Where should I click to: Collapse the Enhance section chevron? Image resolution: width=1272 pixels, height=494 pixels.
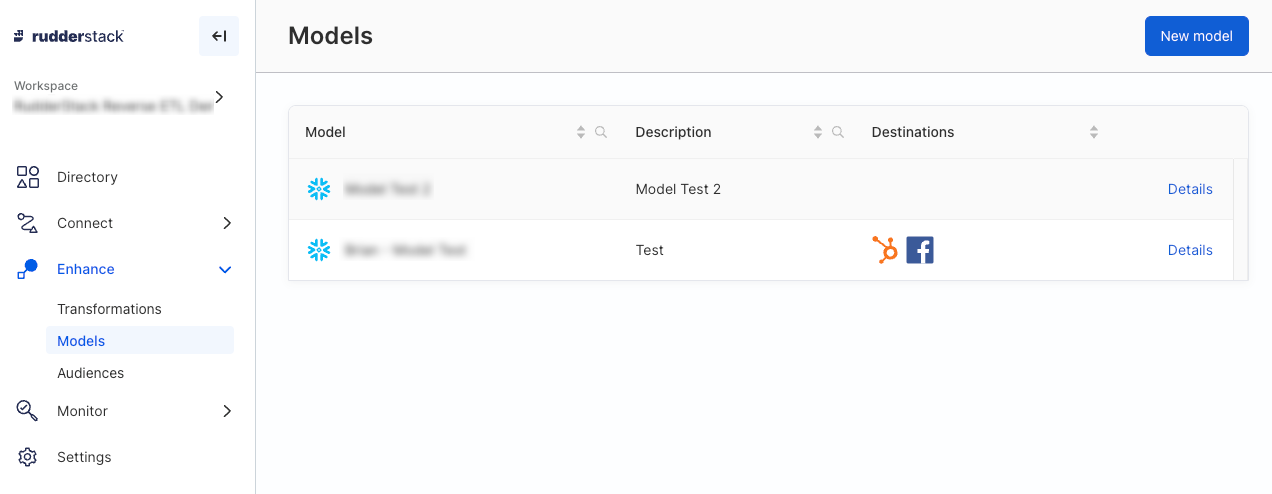coord(226,270)
